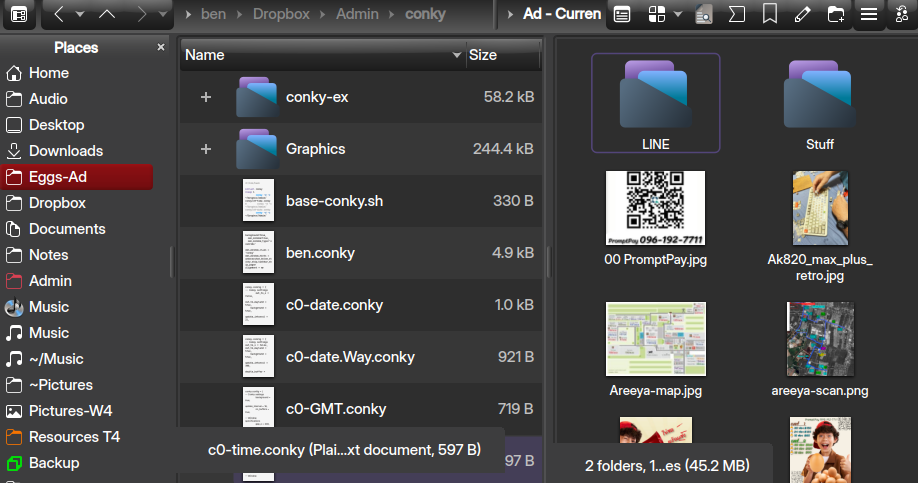Click the back navigation arrow
Image resolution: width=918 pixels, height=483 pixels.
[59, 14]
